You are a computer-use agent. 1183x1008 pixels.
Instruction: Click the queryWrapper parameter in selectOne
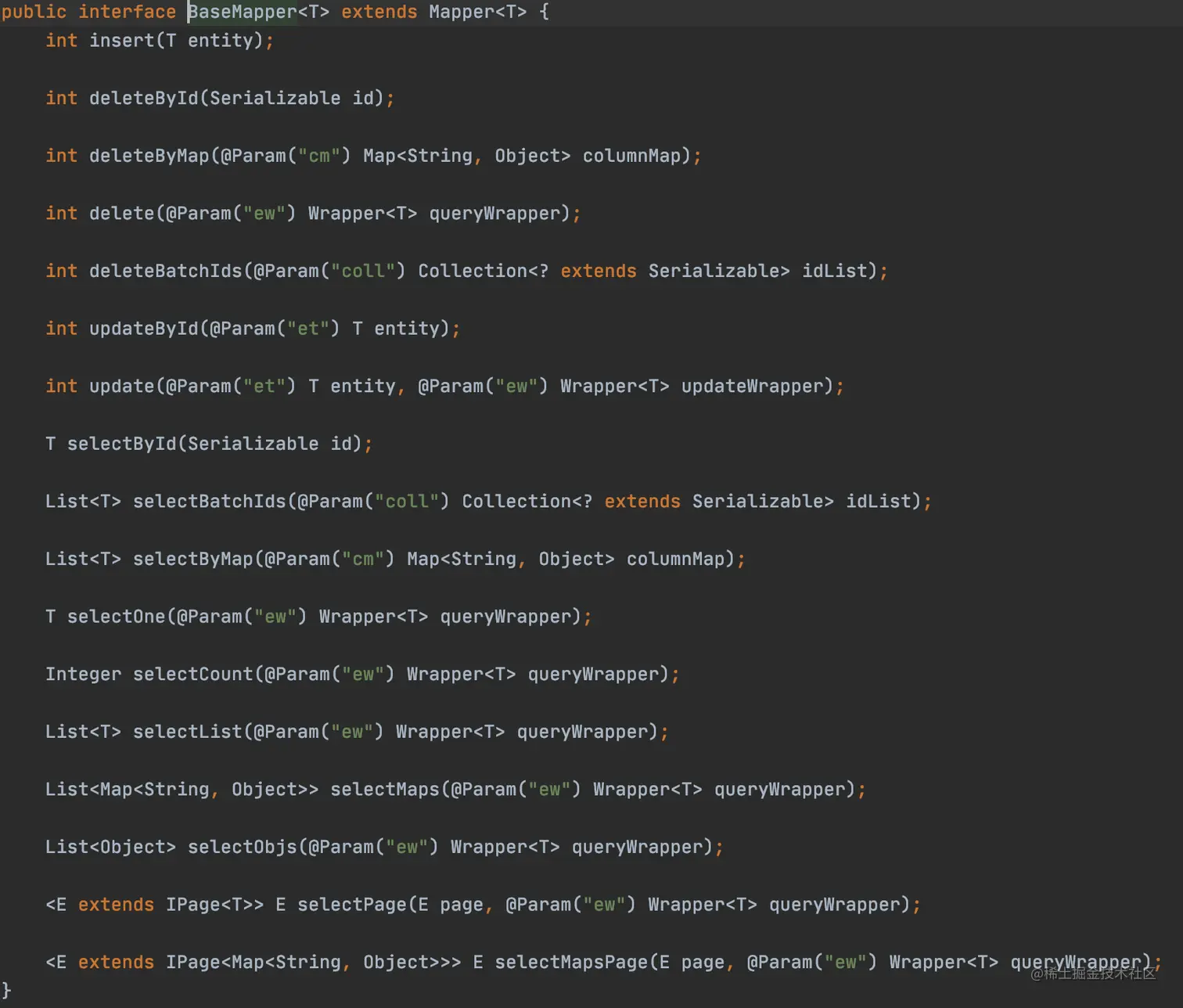coord(505,617)
